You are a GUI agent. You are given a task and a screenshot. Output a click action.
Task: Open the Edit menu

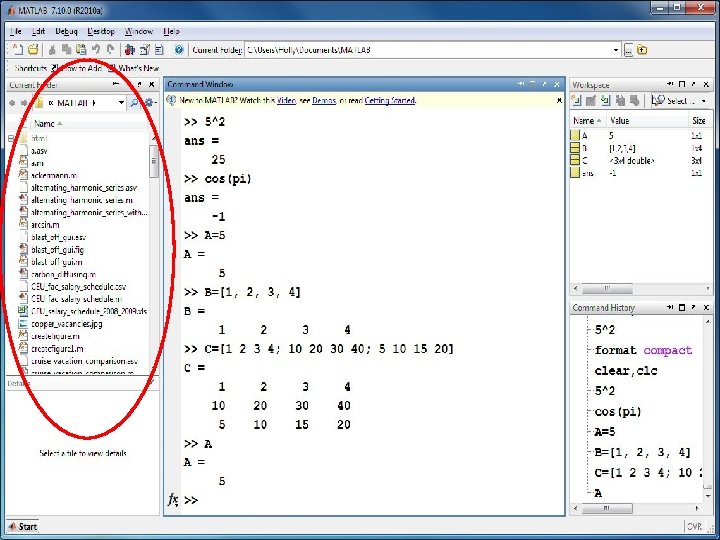39,31
